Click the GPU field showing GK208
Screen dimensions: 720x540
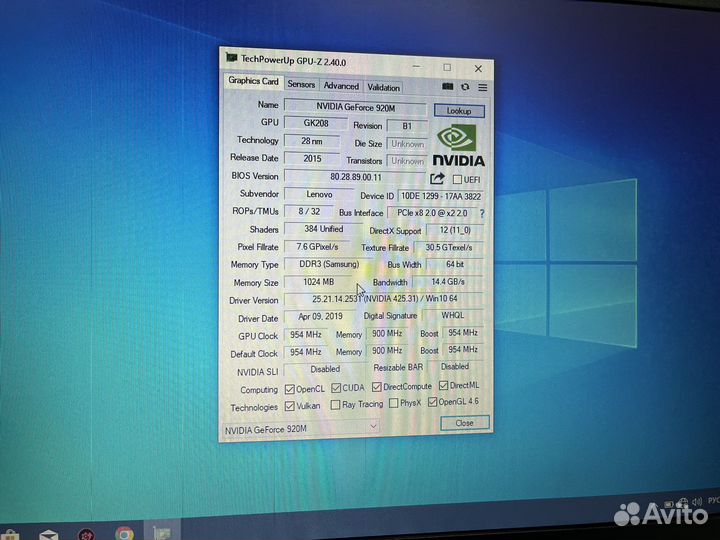pyautogui.click(x=316, y=123)
